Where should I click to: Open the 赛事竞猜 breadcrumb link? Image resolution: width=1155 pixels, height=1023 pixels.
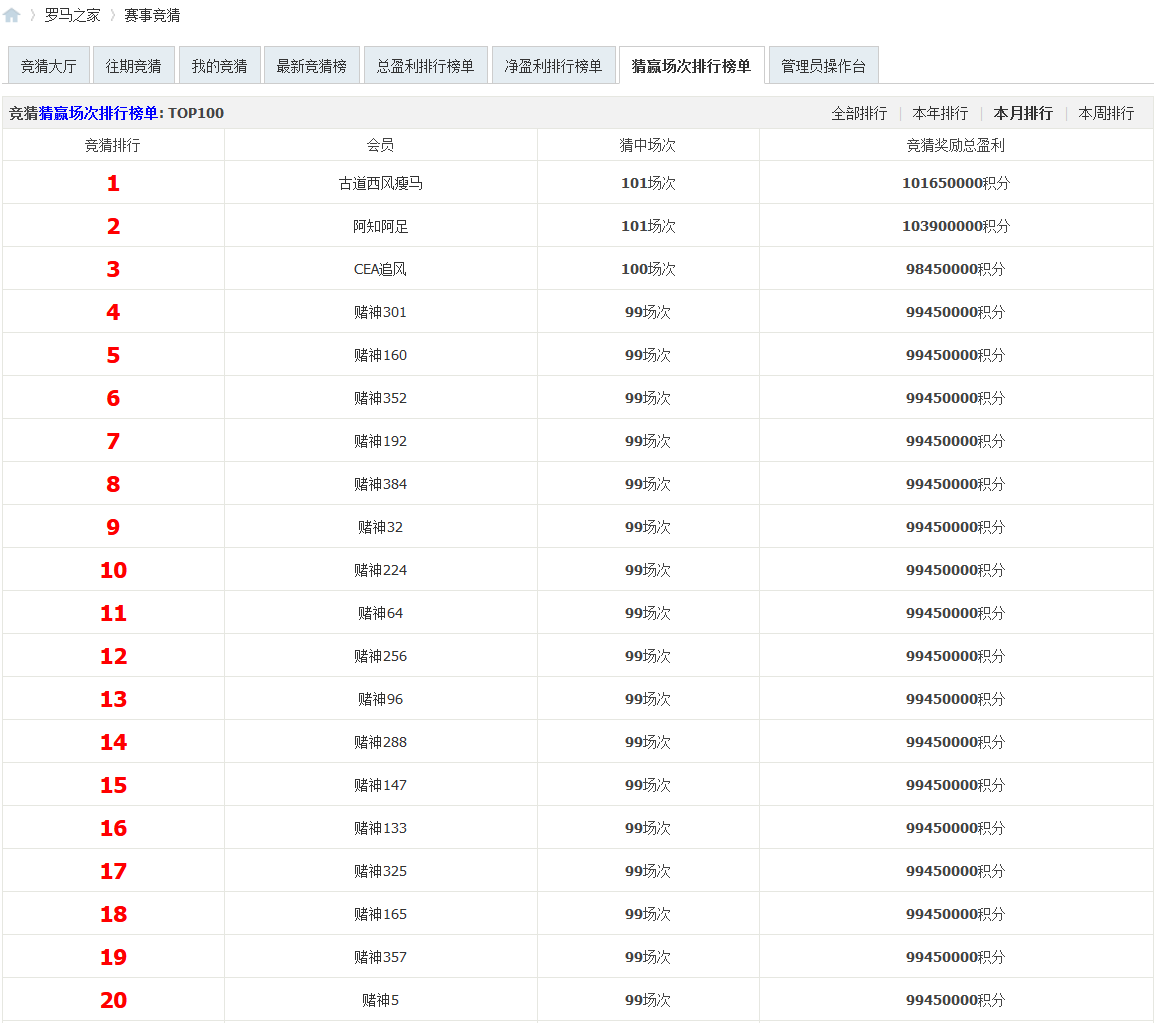coord(152,15)
